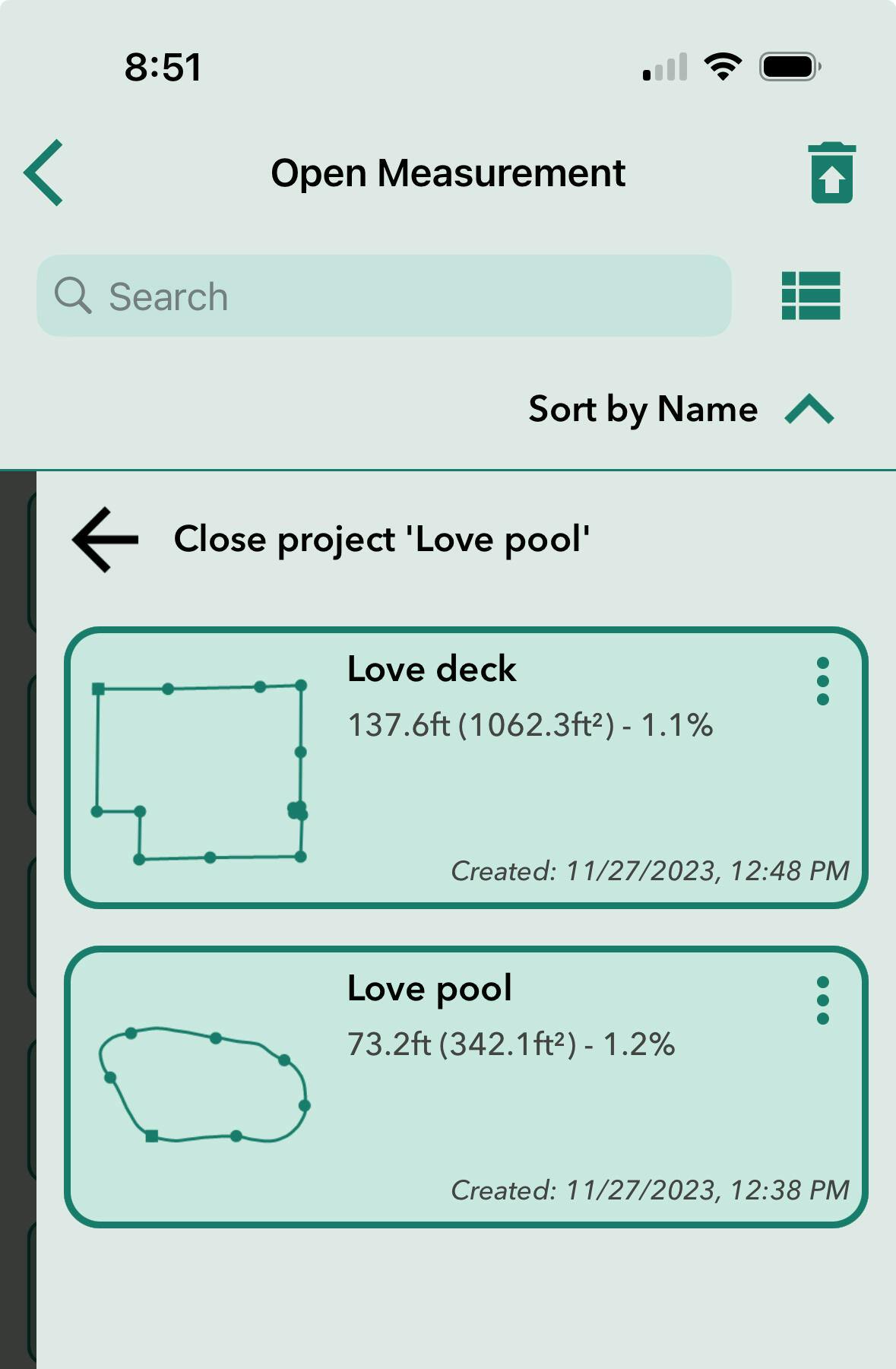
Task: Open the Love deck shape thumbnail
Action: [x=200, y=772]
